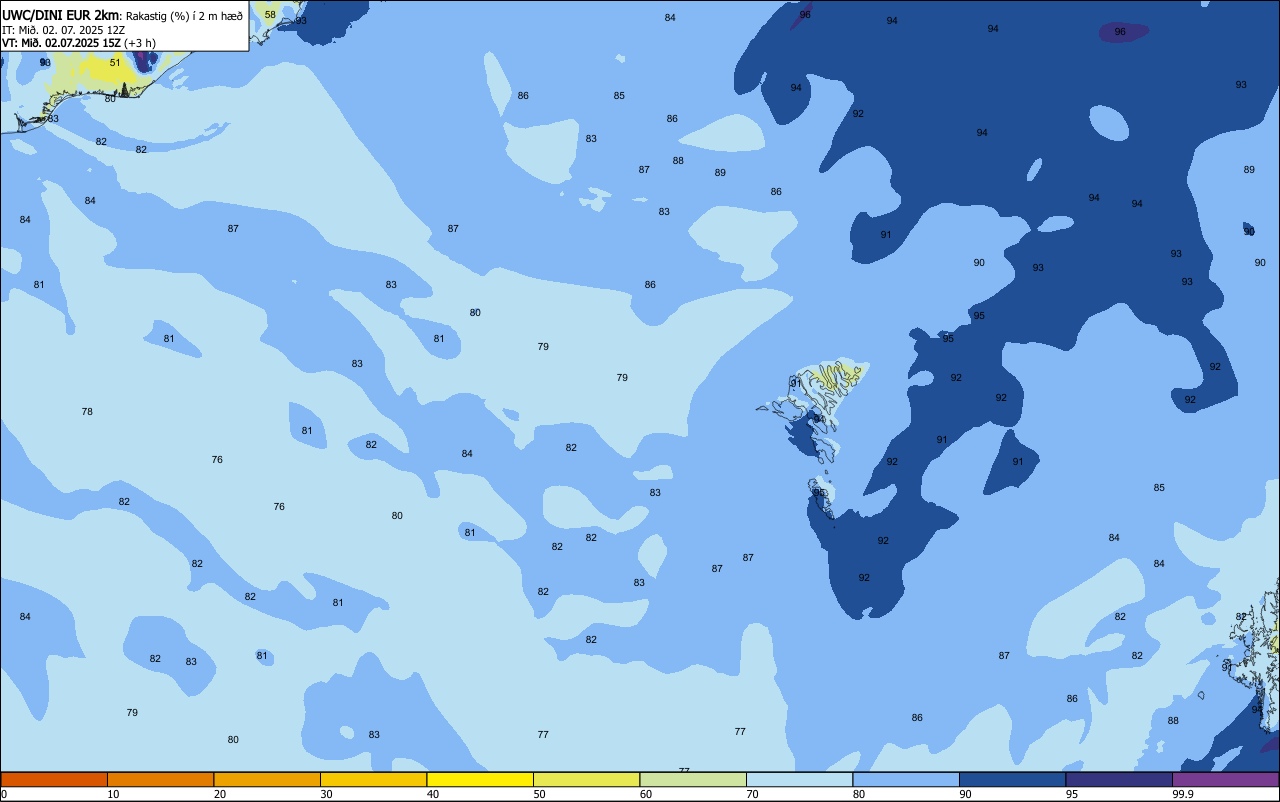Click the legend tick label '99.9'
The width and height of the screenshot is (1280, 802).
point(1184,794)
